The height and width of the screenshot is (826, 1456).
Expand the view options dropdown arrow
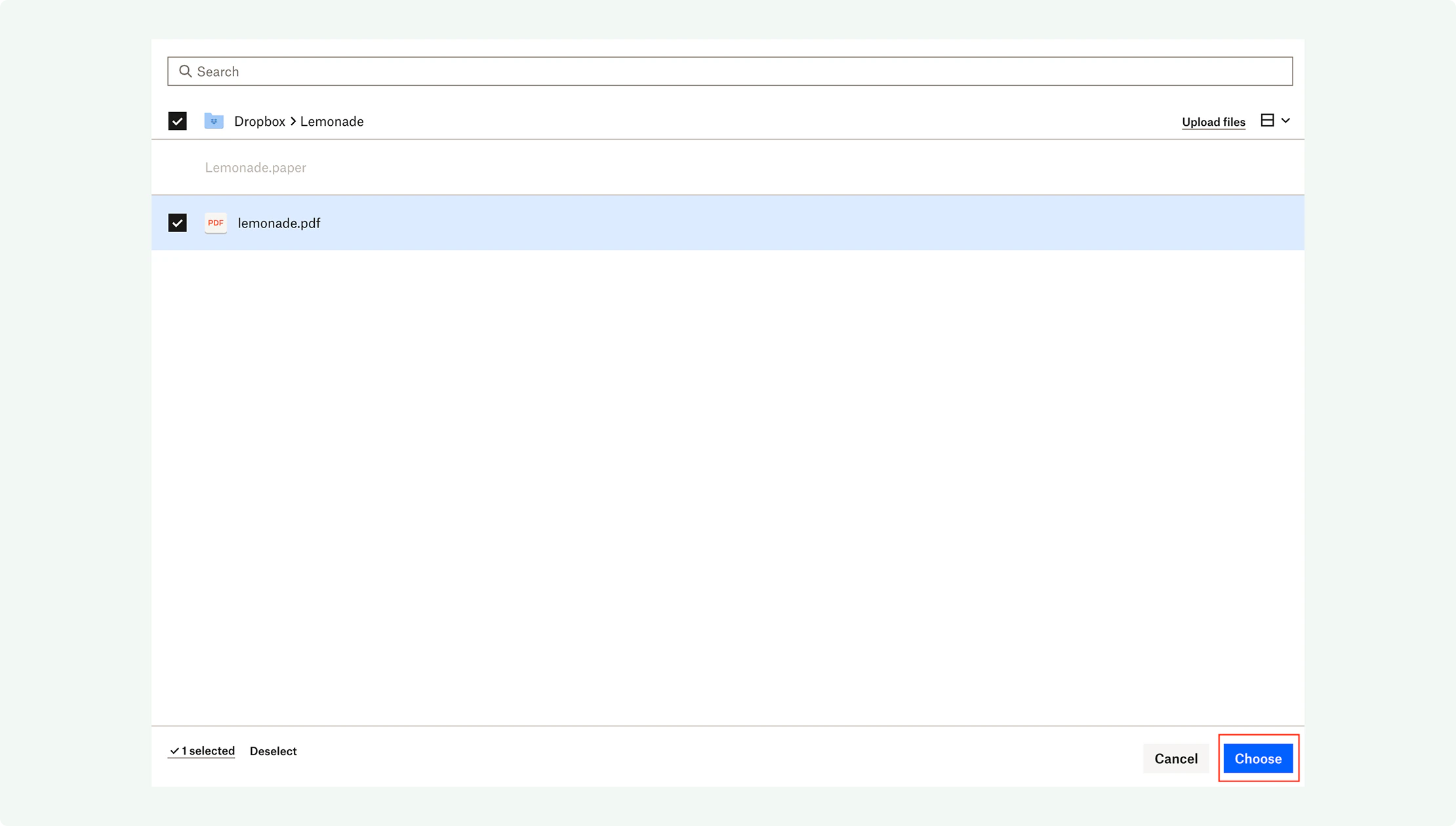click(x=1285, y=121)
